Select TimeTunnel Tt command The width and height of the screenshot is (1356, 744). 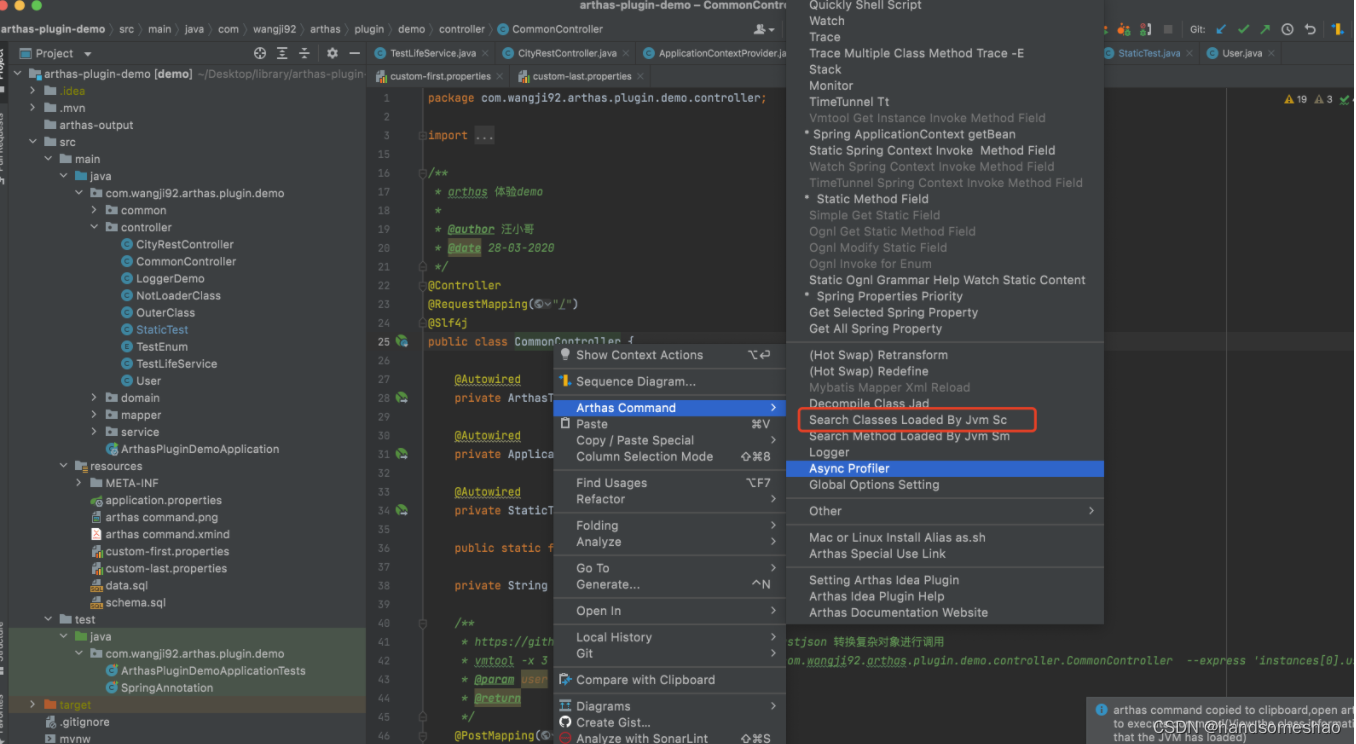pyautogui.click(x=944, y=102)
